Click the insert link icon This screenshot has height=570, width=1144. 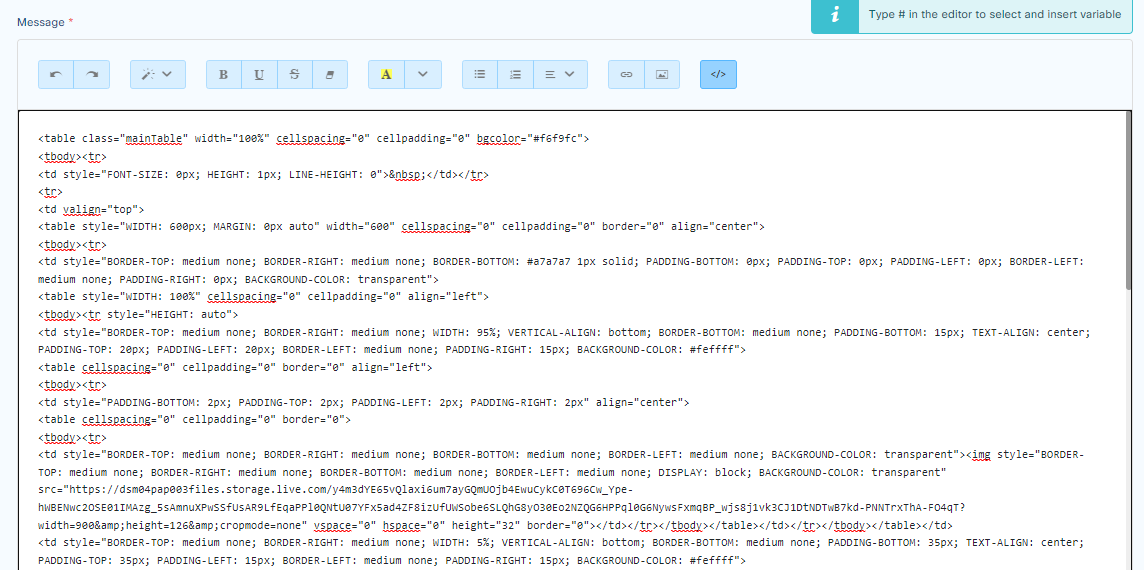(626, 74)
